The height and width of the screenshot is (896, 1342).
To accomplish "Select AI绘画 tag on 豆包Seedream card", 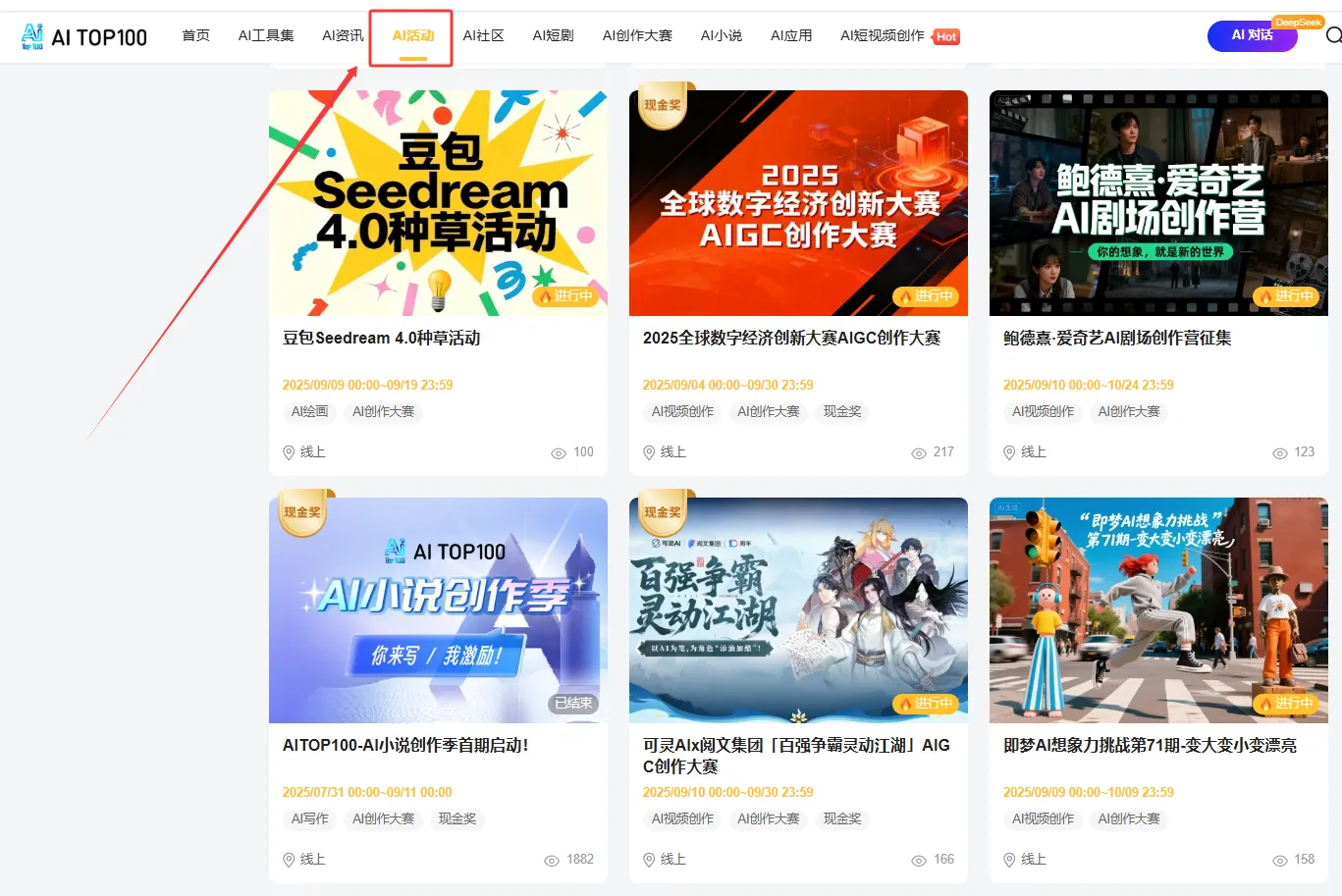I will (x=310, y=411).
